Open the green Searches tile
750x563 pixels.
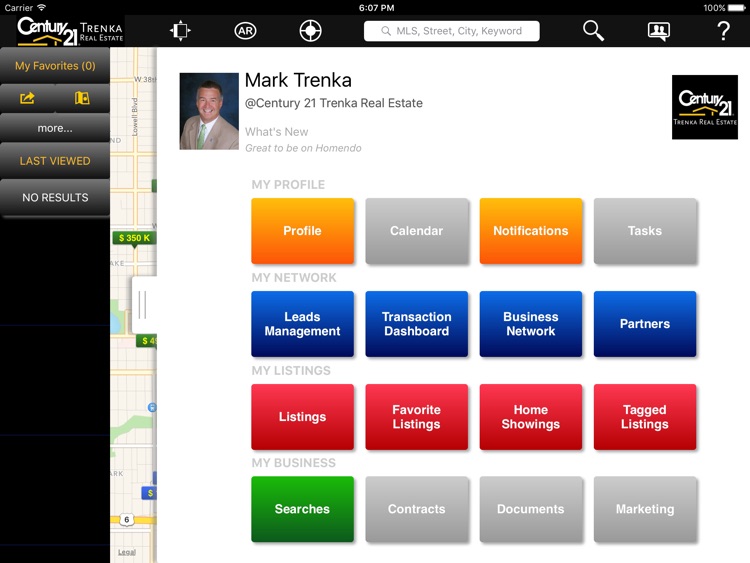(302, 509)
